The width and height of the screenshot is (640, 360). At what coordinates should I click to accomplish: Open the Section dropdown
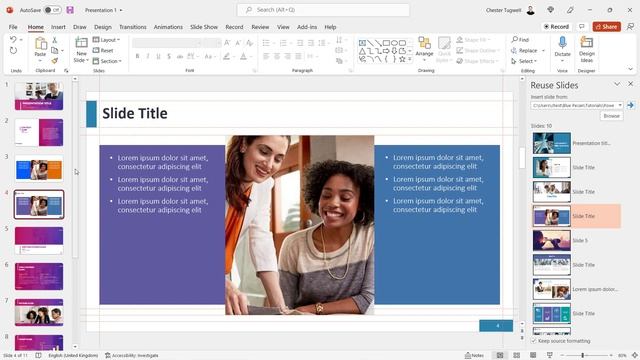[x=107, y=61]
